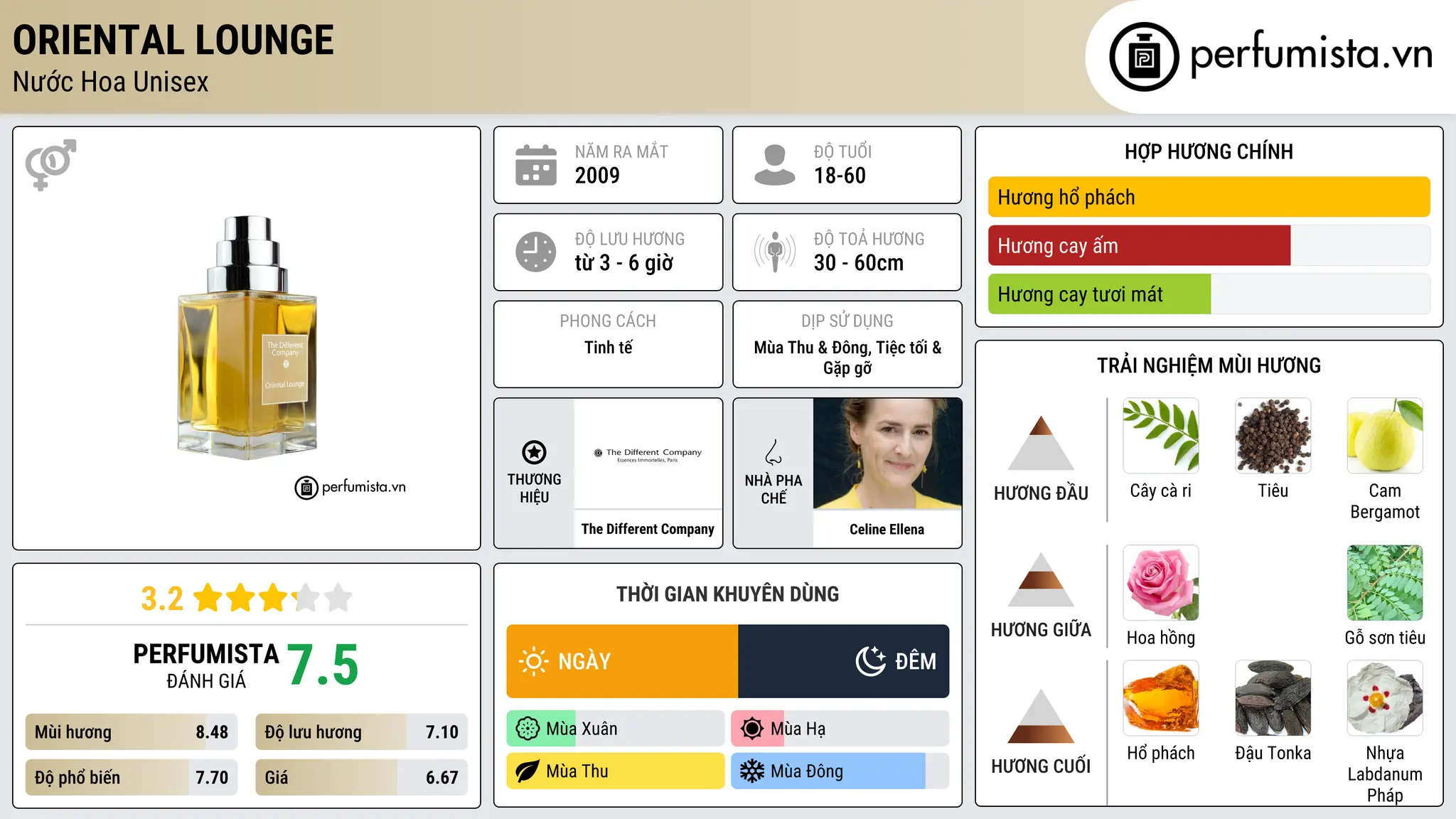
Task: Click the Mùa Đông season bar
Action: (x=840, y=771)
